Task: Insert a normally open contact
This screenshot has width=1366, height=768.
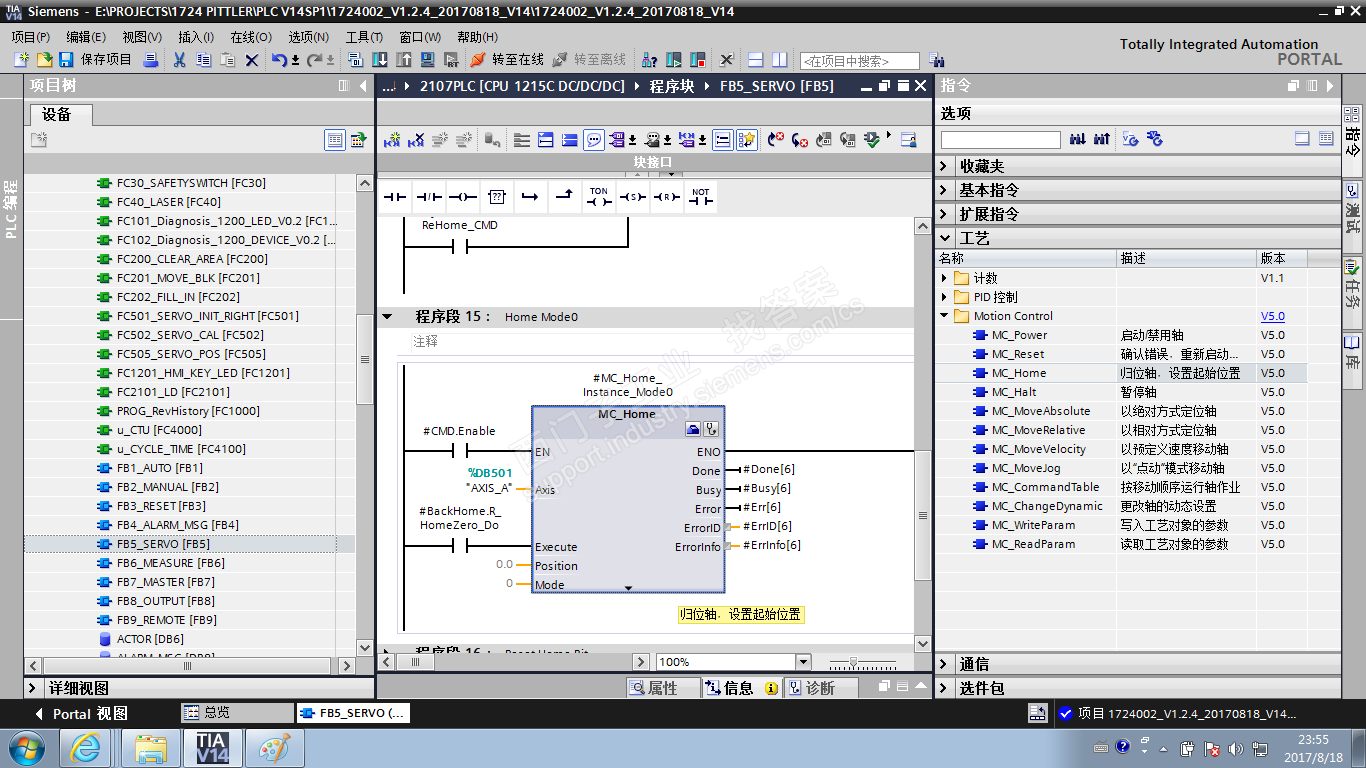Action: 395,197
